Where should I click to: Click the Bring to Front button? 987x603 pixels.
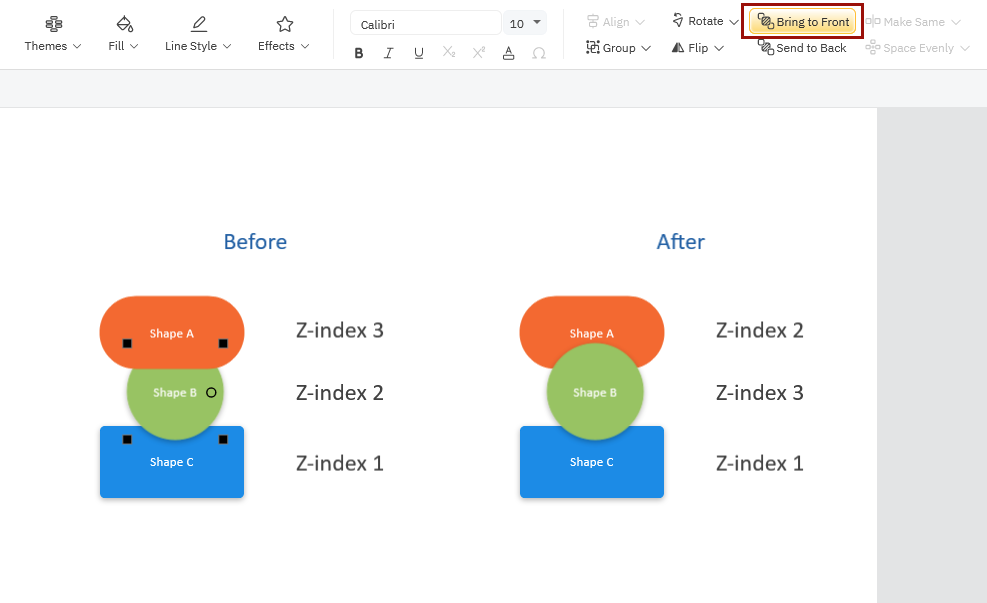pyautogui.click(x=803, y=22)
